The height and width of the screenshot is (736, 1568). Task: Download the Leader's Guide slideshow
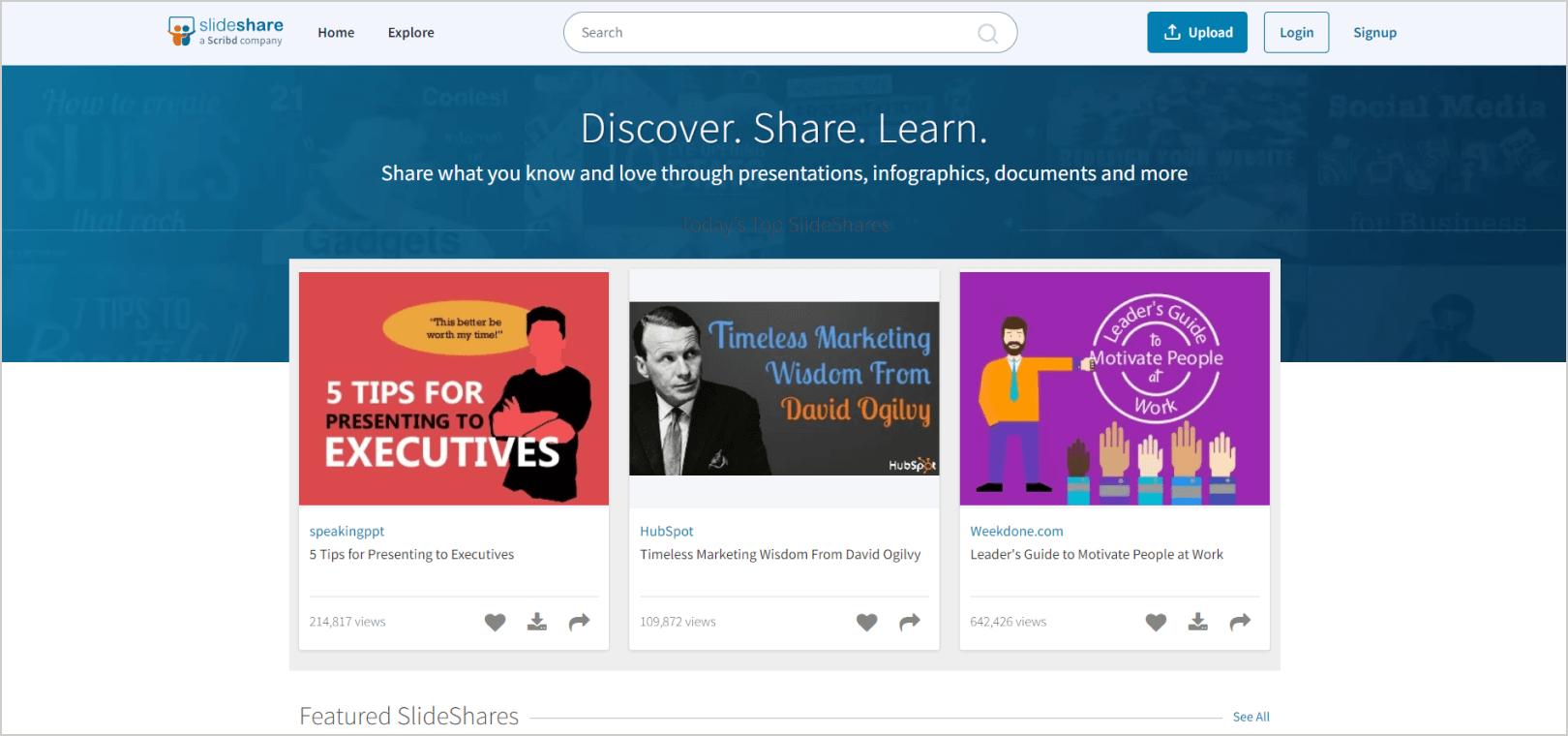[1198, 622]
